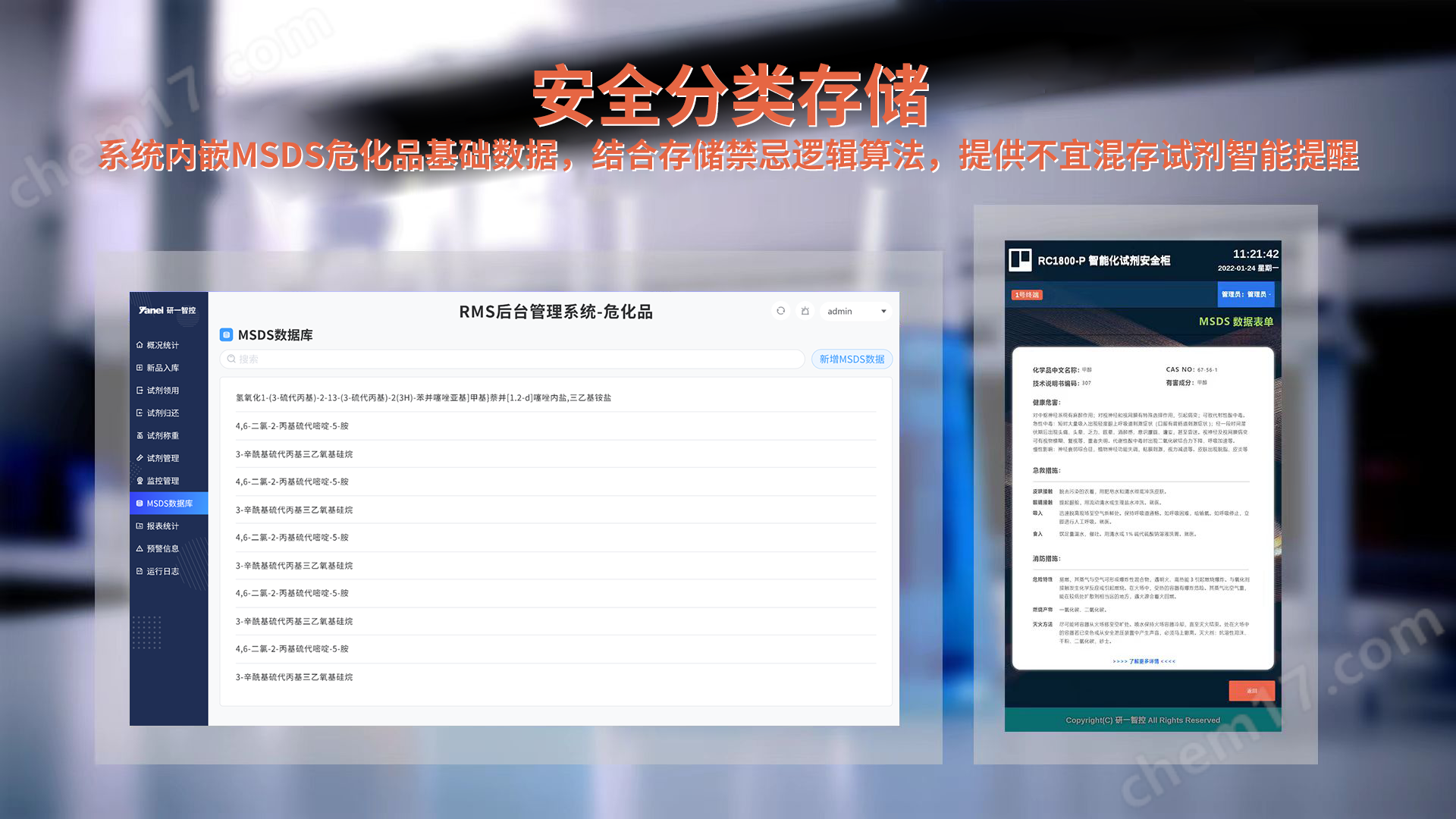Open the admin account dropdown
1456x819 pixels.
856,311
